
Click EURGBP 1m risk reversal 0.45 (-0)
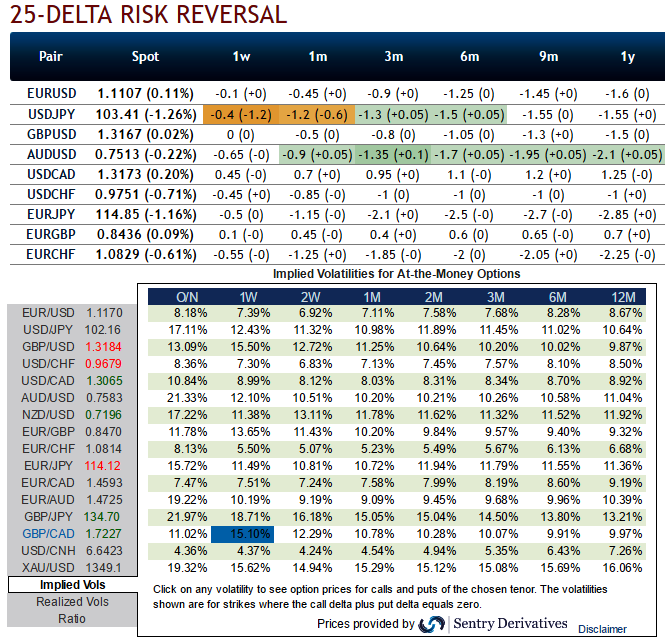tap(316, 234)
